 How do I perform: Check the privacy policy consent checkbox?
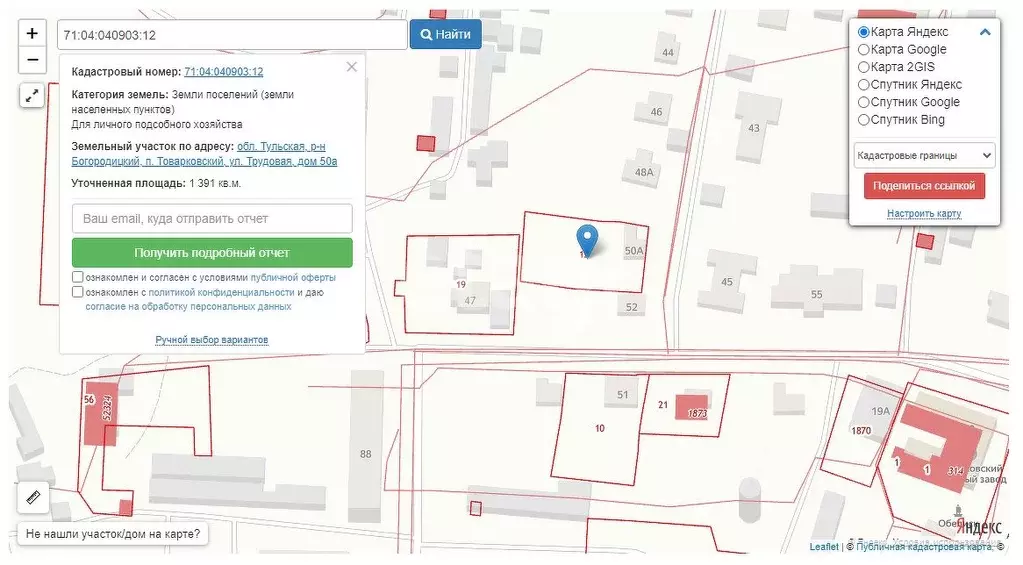[78, 292]
